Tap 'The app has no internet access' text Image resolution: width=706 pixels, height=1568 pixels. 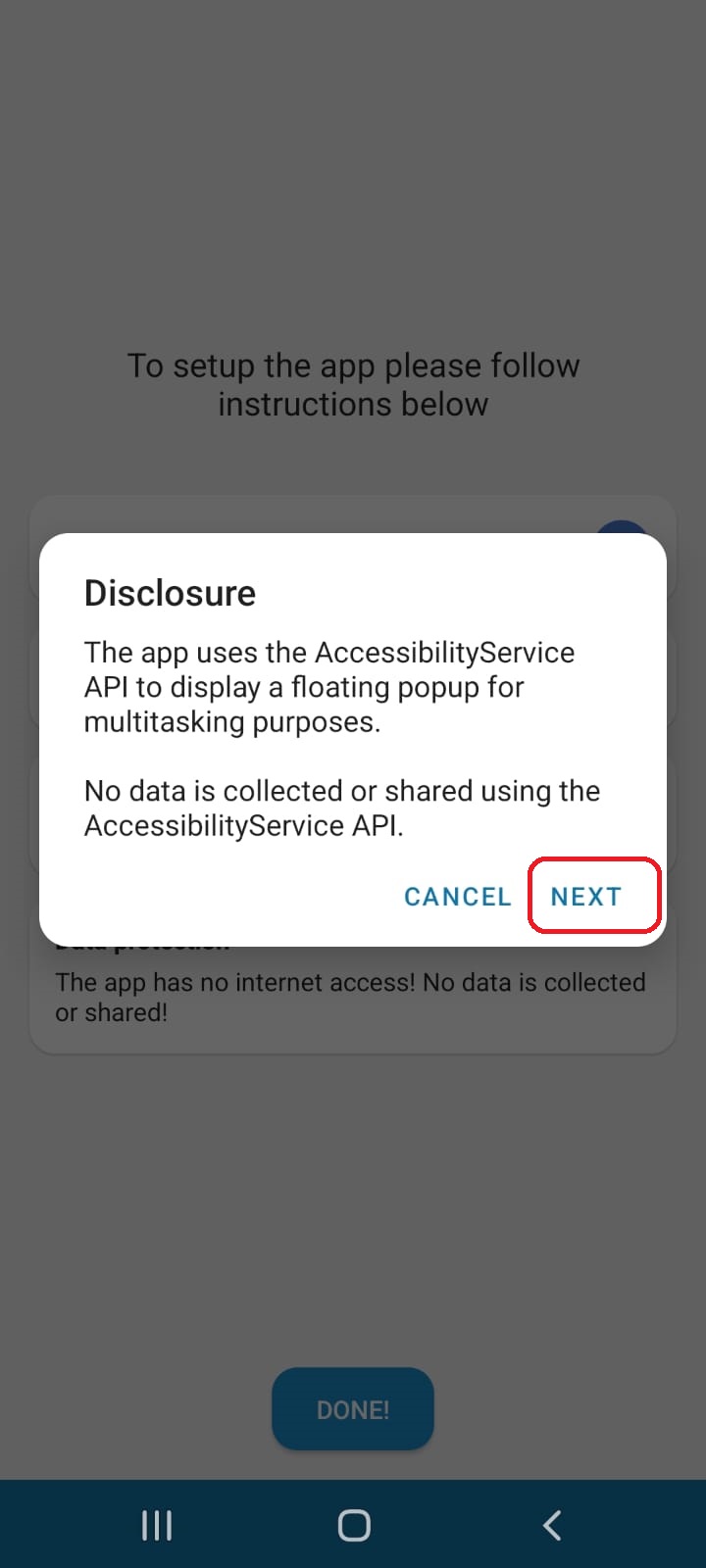pyautogui.click(x=234, y=982)
